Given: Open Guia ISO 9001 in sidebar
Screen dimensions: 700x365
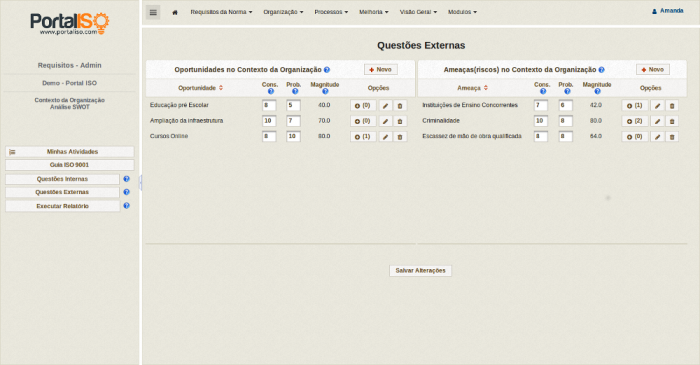Looking at the screenshot, I should point(70,165).
